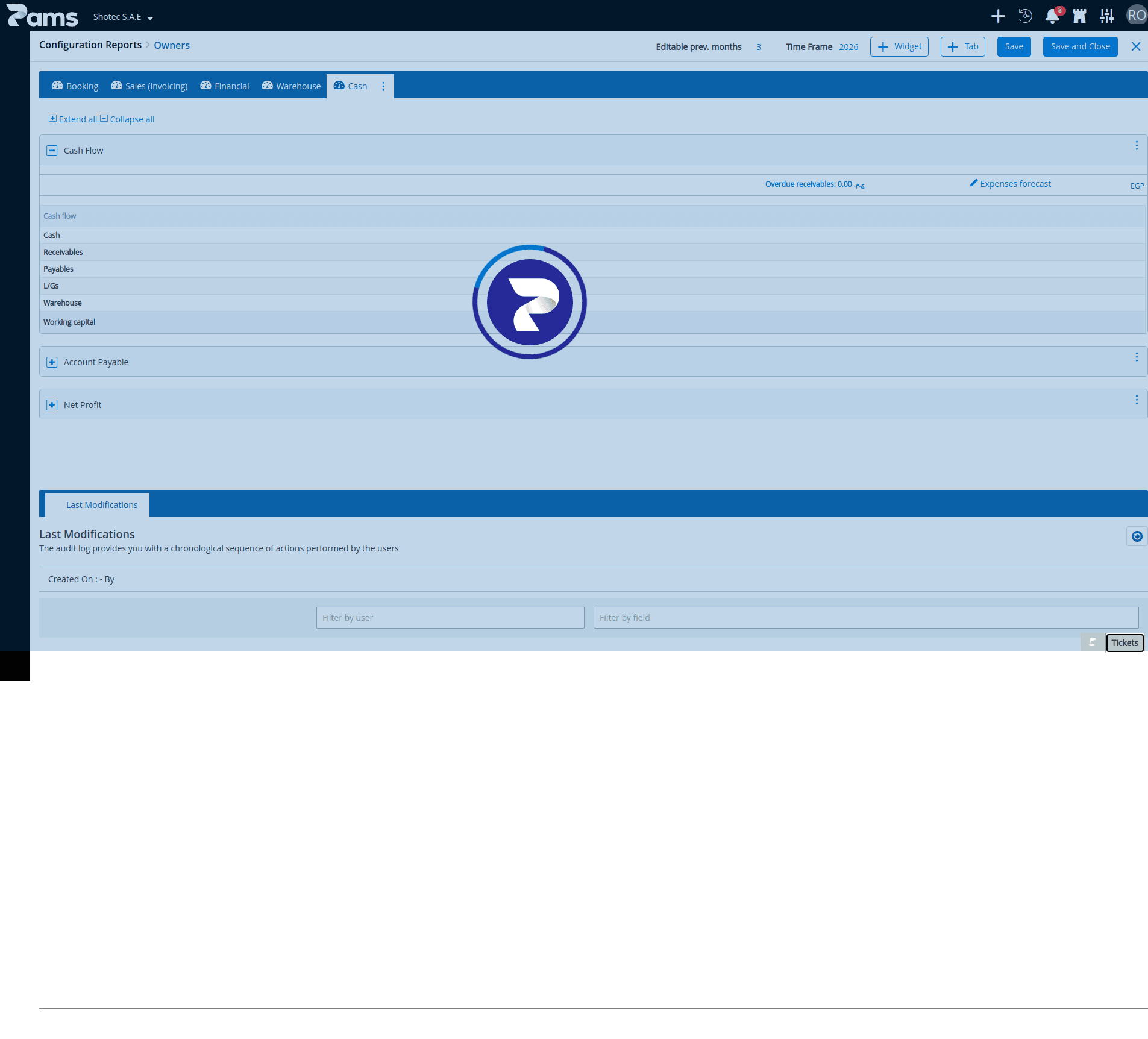Screen dimensions: 1148x1039
Task: Click the Time Frame 2026 value
Action: (848, 47)
